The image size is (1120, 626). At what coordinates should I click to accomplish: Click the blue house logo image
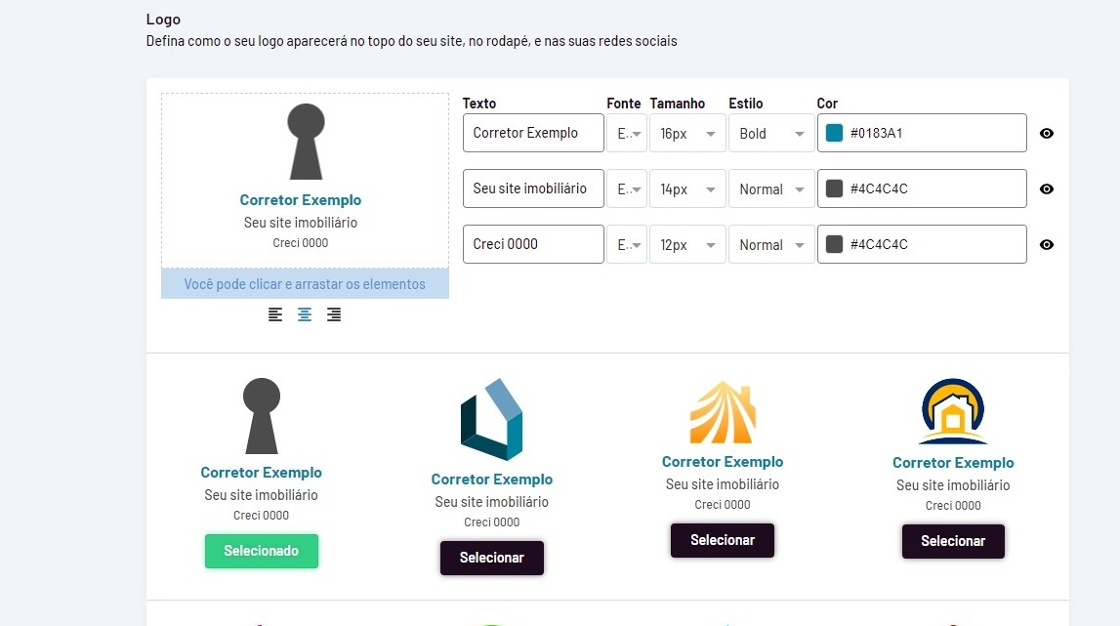click(x=491, y=420)
